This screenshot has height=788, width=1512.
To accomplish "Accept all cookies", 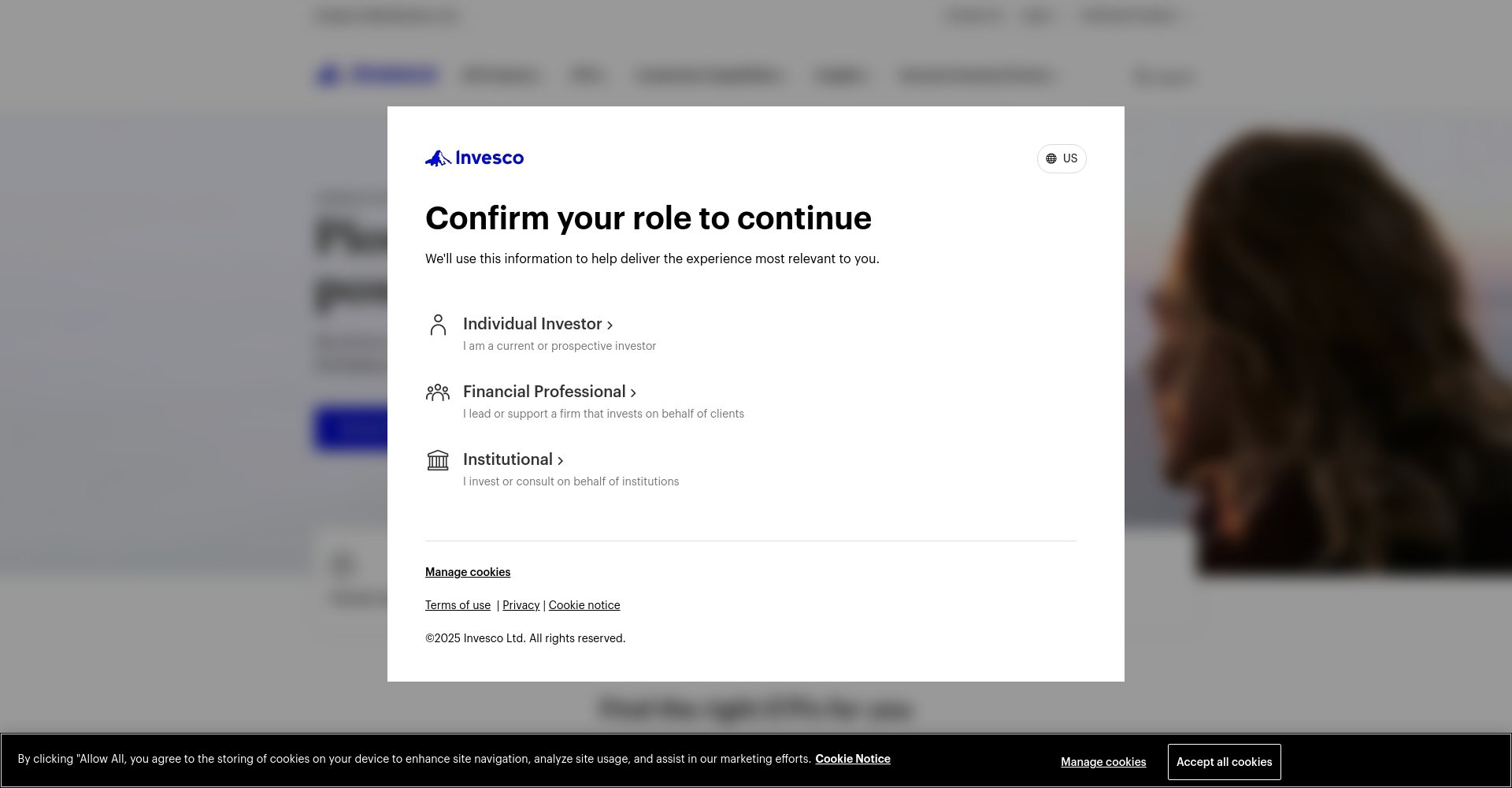I will [1225, 762].
